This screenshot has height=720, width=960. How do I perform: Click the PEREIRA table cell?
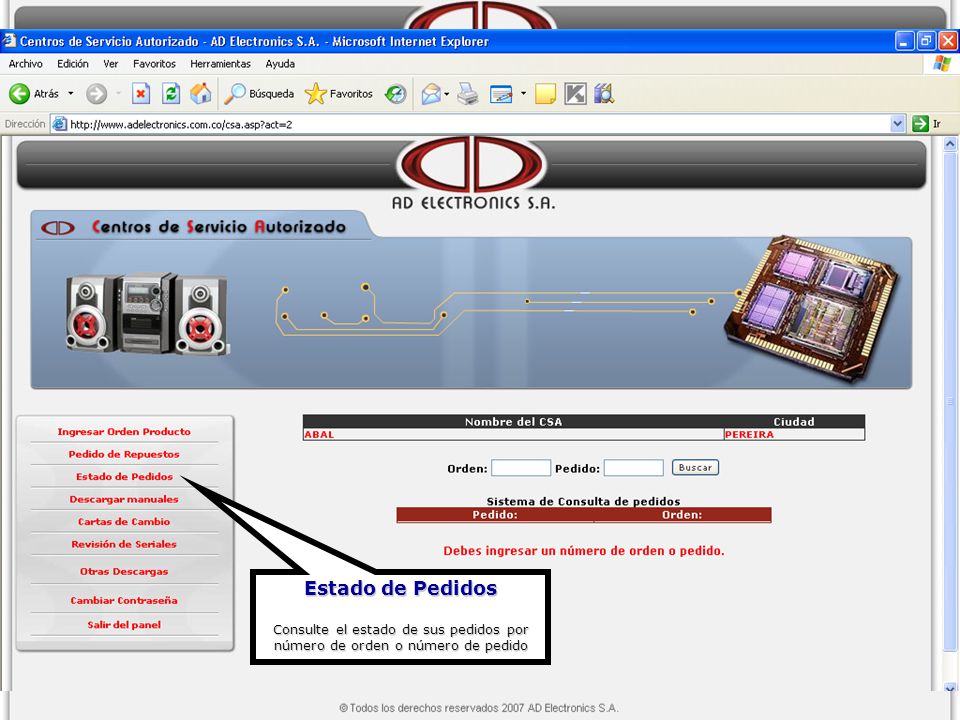click(x=794, y=434)
